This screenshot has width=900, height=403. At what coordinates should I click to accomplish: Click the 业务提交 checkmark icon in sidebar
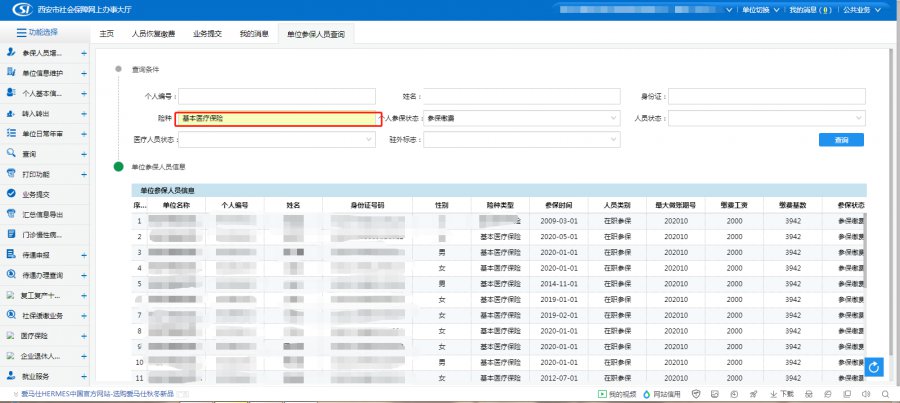pyautogui.click(x=11, y=194)
